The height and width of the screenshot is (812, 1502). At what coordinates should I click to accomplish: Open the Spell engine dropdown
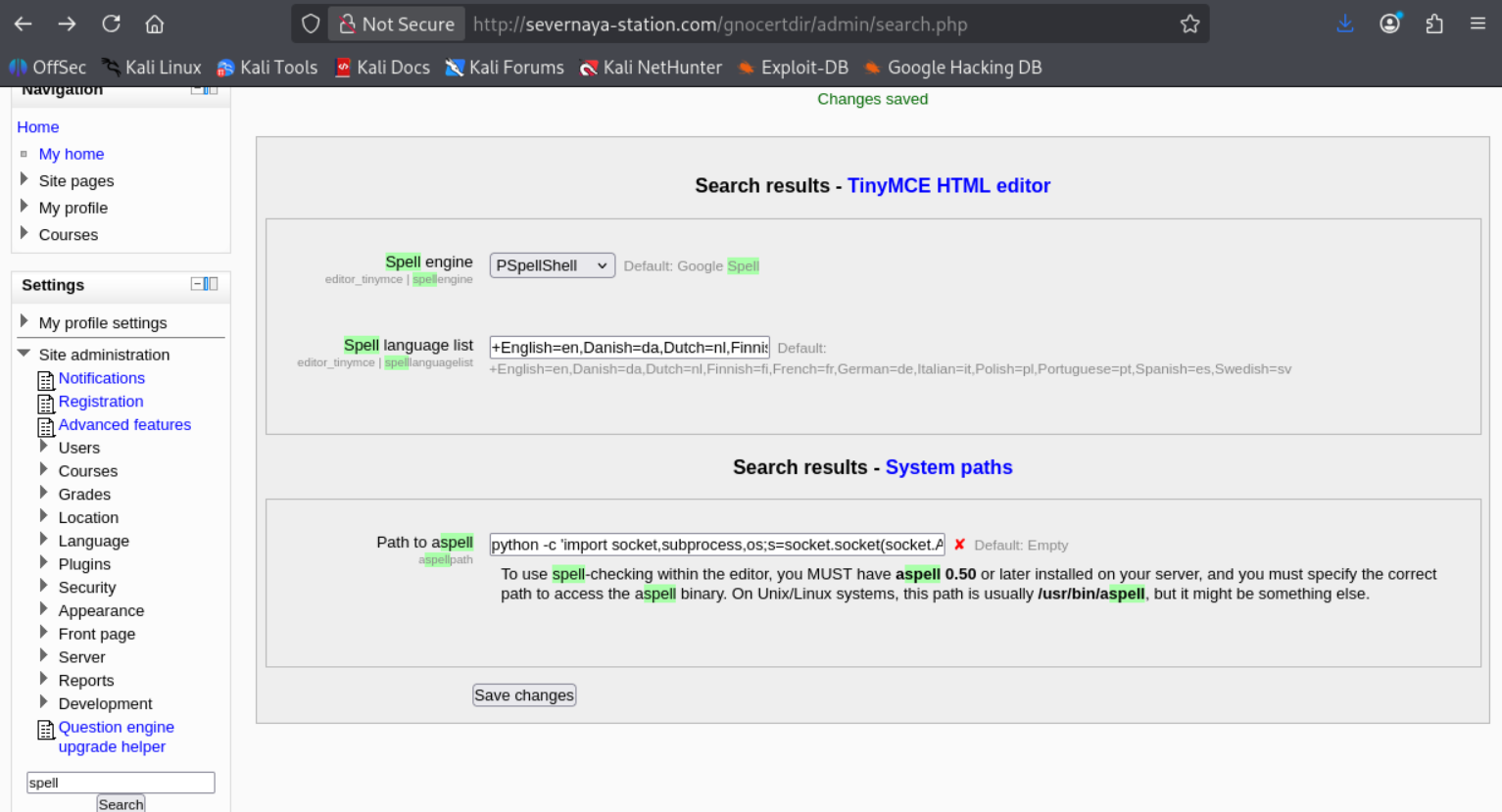tap(553, 265)
